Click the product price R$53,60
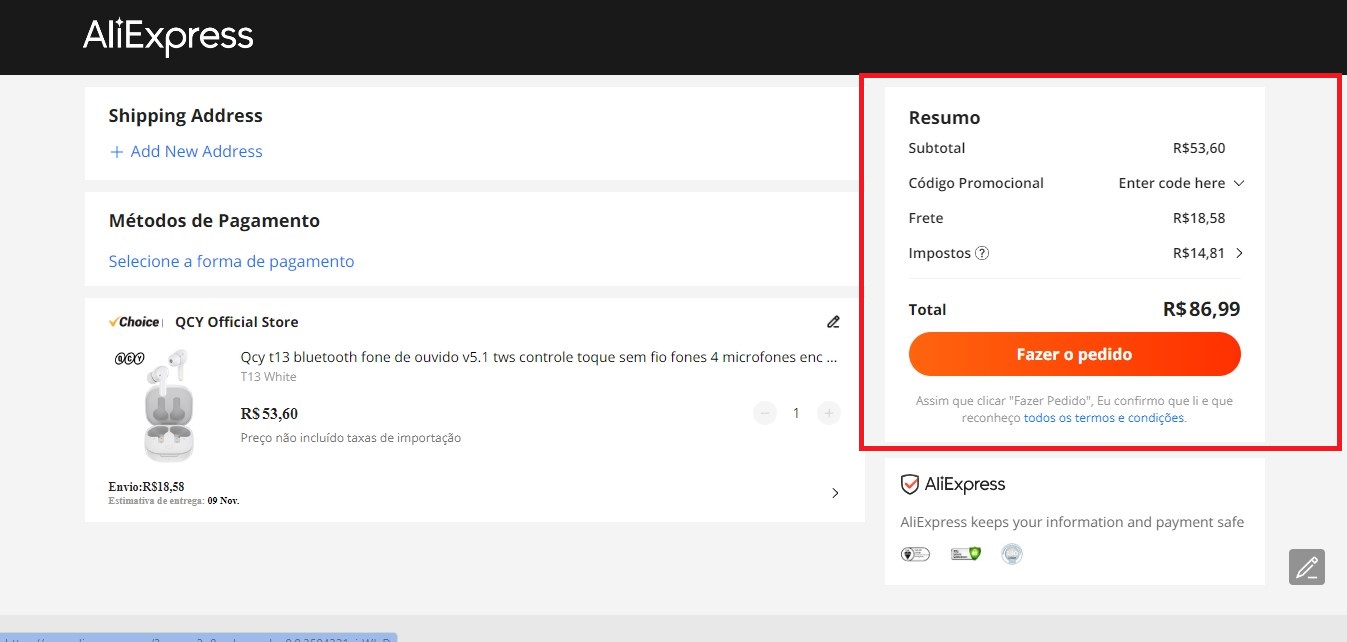Screen dimensions: 1347x642 (269, 414)
